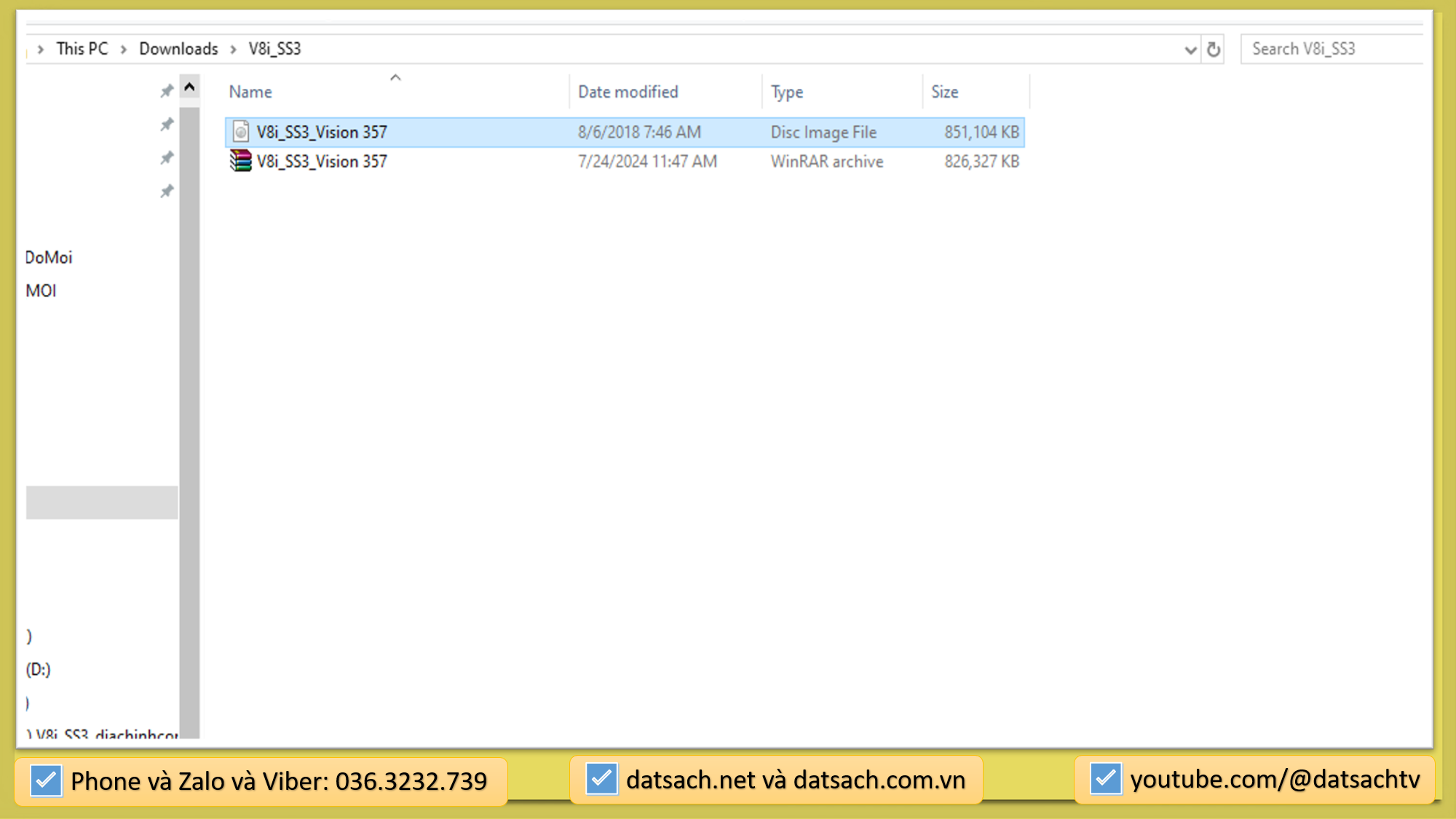
Task: Click the third pin icon in the sidebar
Action: pyautogui.click(x=167, y=158)
